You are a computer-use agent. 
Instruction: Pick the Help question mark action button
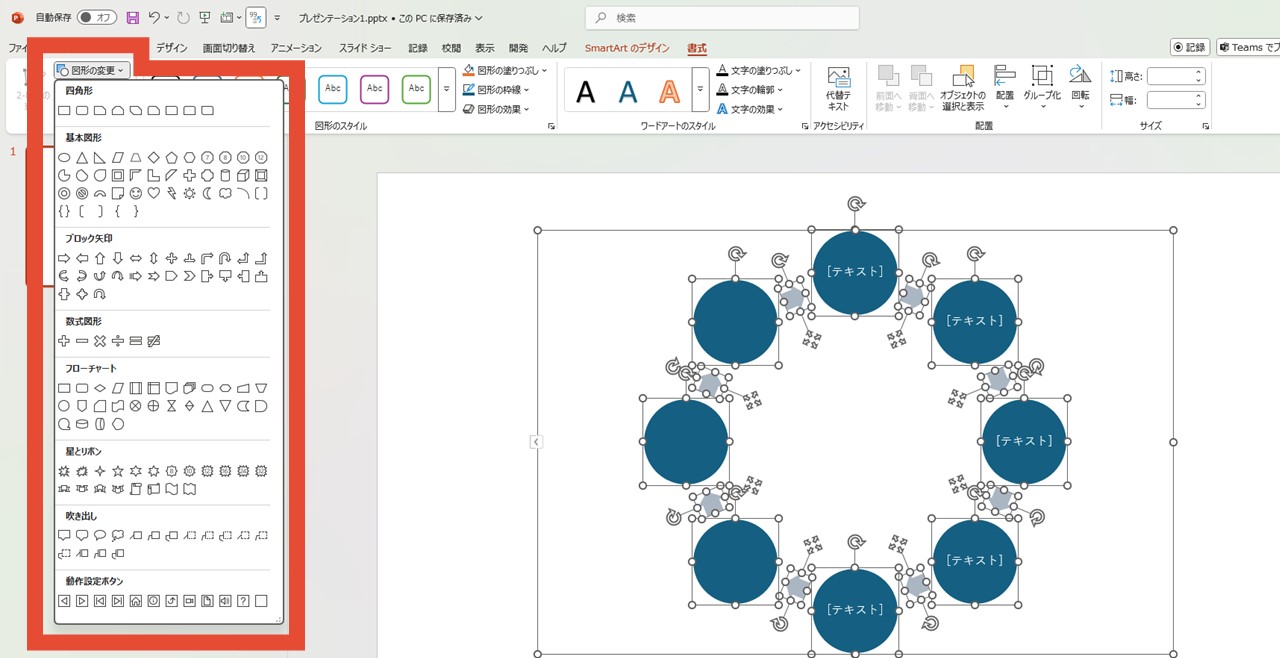[x=243, y=601]
